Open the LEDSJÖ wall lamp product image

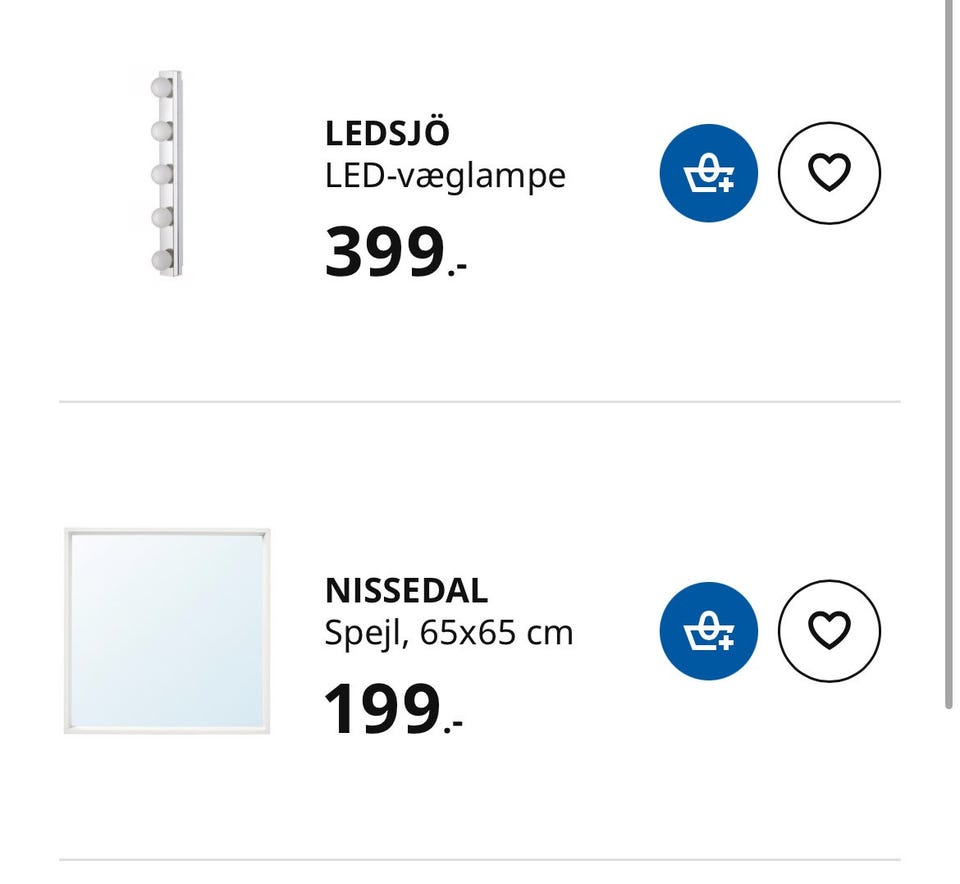(167, 173)
